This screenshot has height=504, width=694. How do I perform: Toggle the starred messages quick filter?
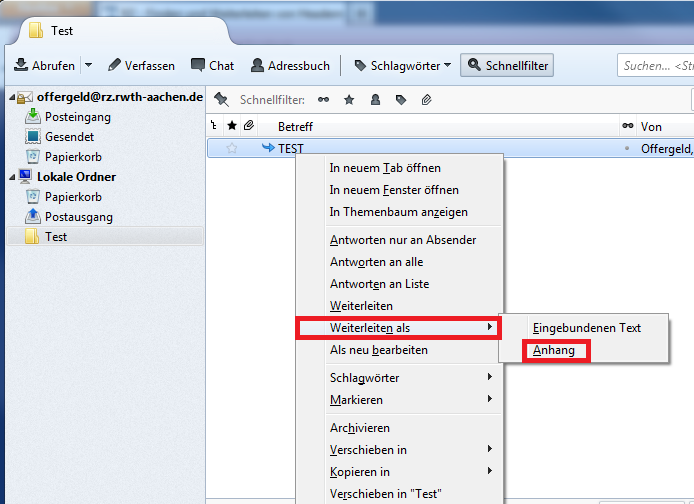point(349,100)
